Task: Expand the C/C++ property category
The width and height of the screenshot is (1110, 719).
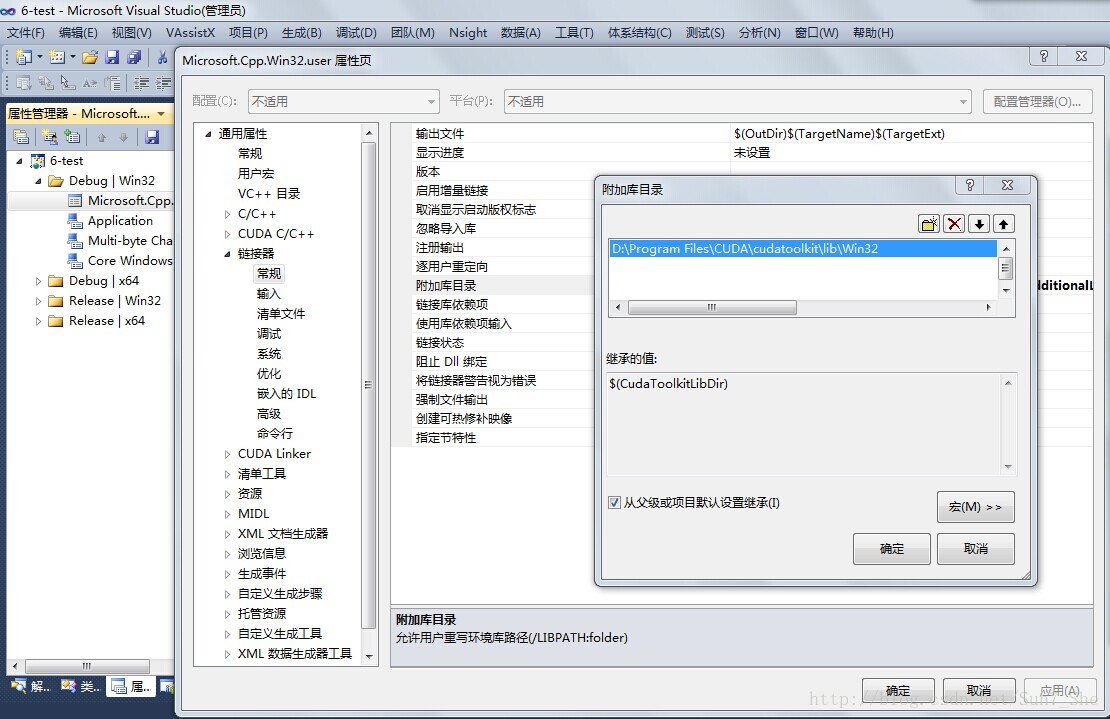Action: [x=227, y=214]
